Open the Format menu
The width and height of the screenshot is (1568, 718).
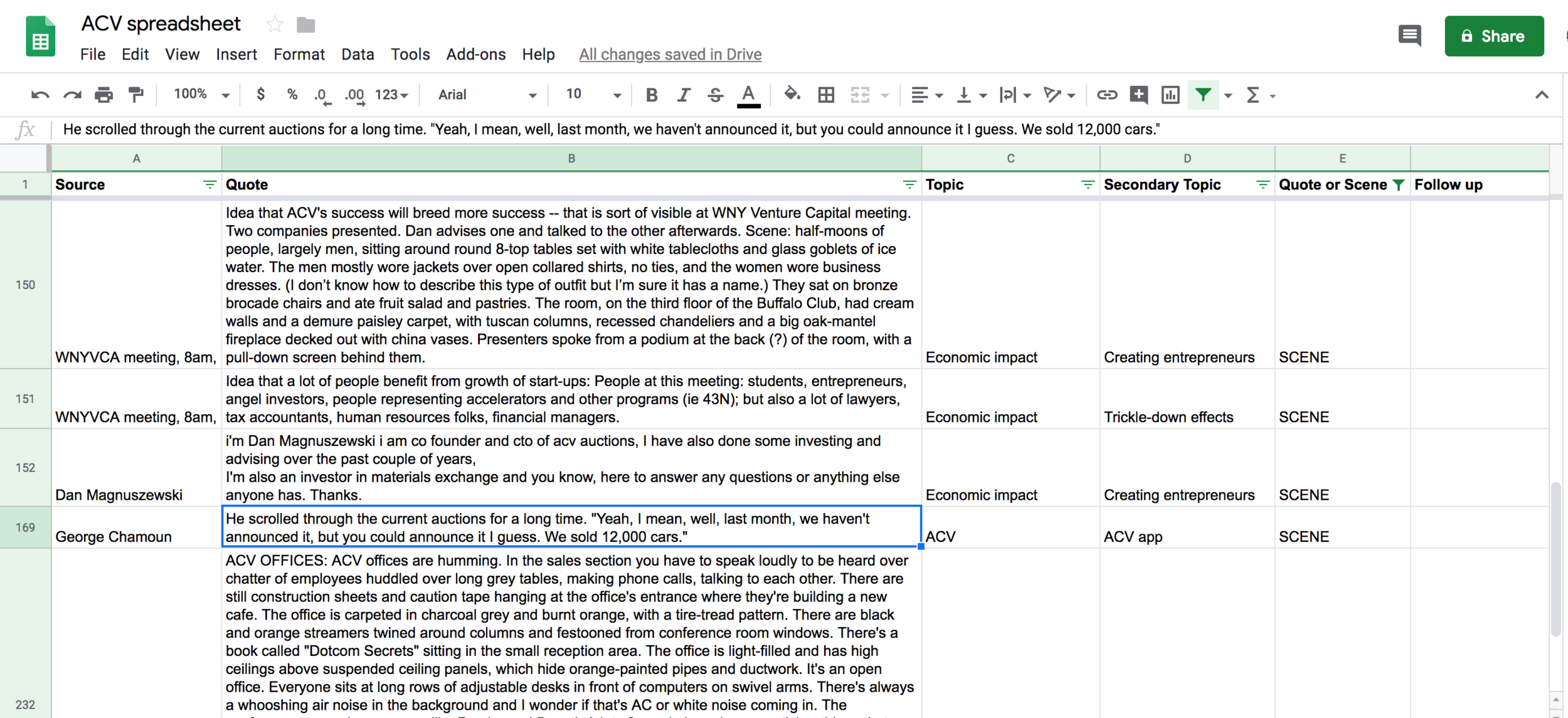point(299,55)
